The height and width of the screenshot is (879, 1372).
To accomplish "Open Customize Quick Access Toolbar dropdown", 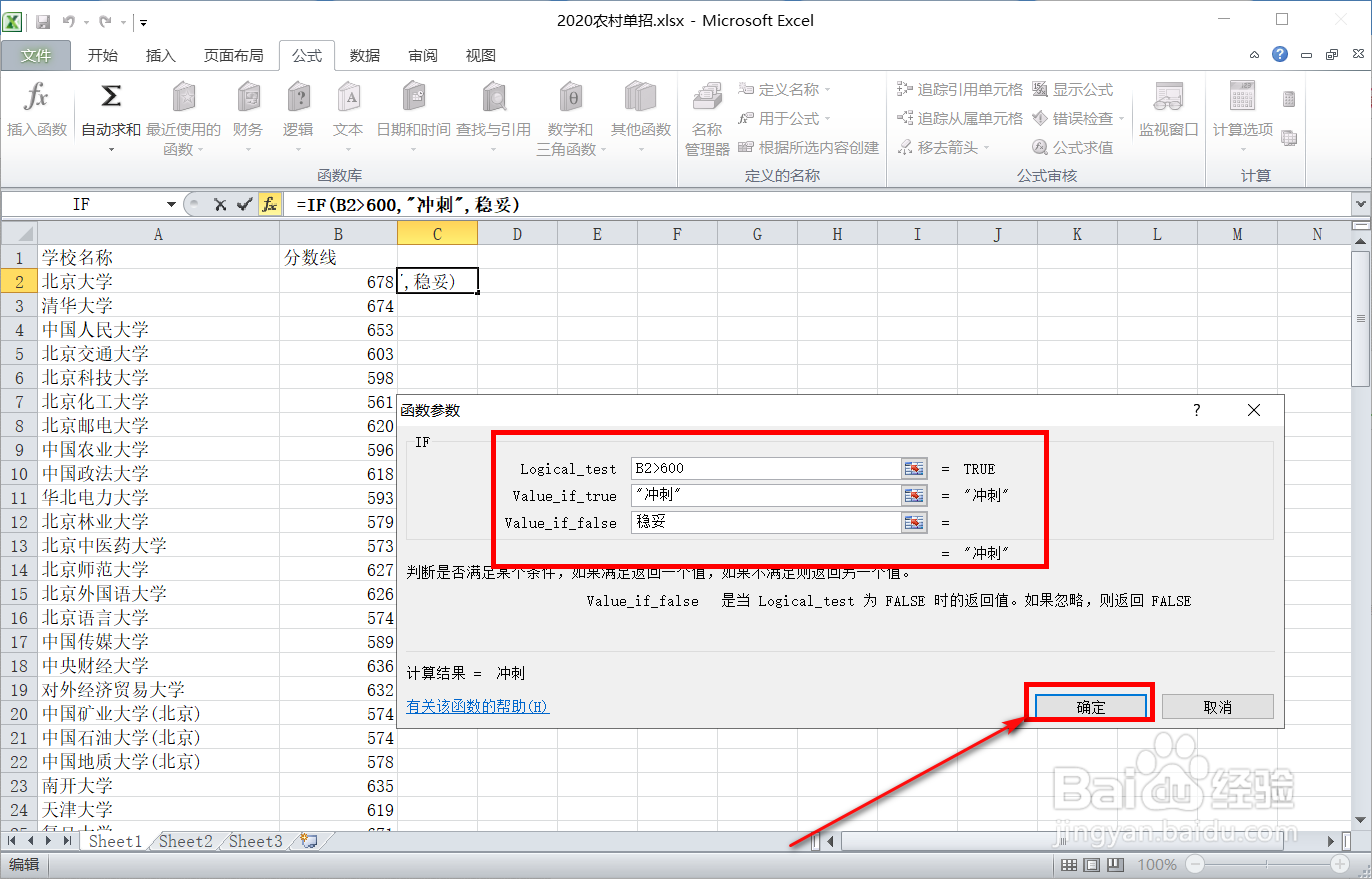I will pos(144,21).
